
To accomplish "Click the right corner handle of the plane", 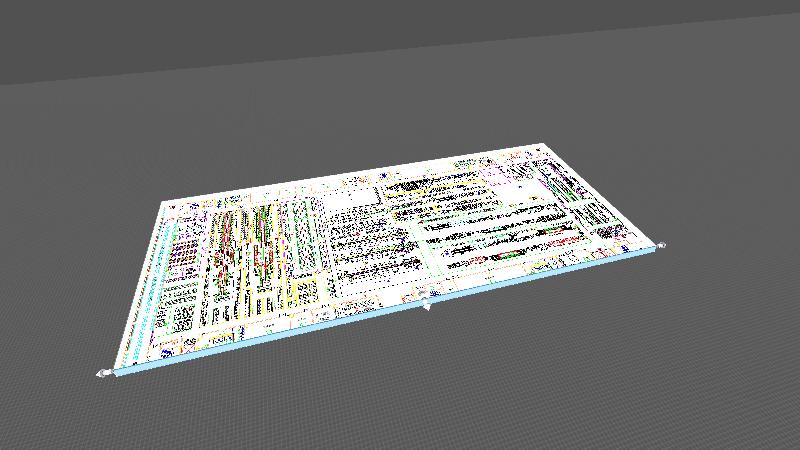I will pos(661,245).
